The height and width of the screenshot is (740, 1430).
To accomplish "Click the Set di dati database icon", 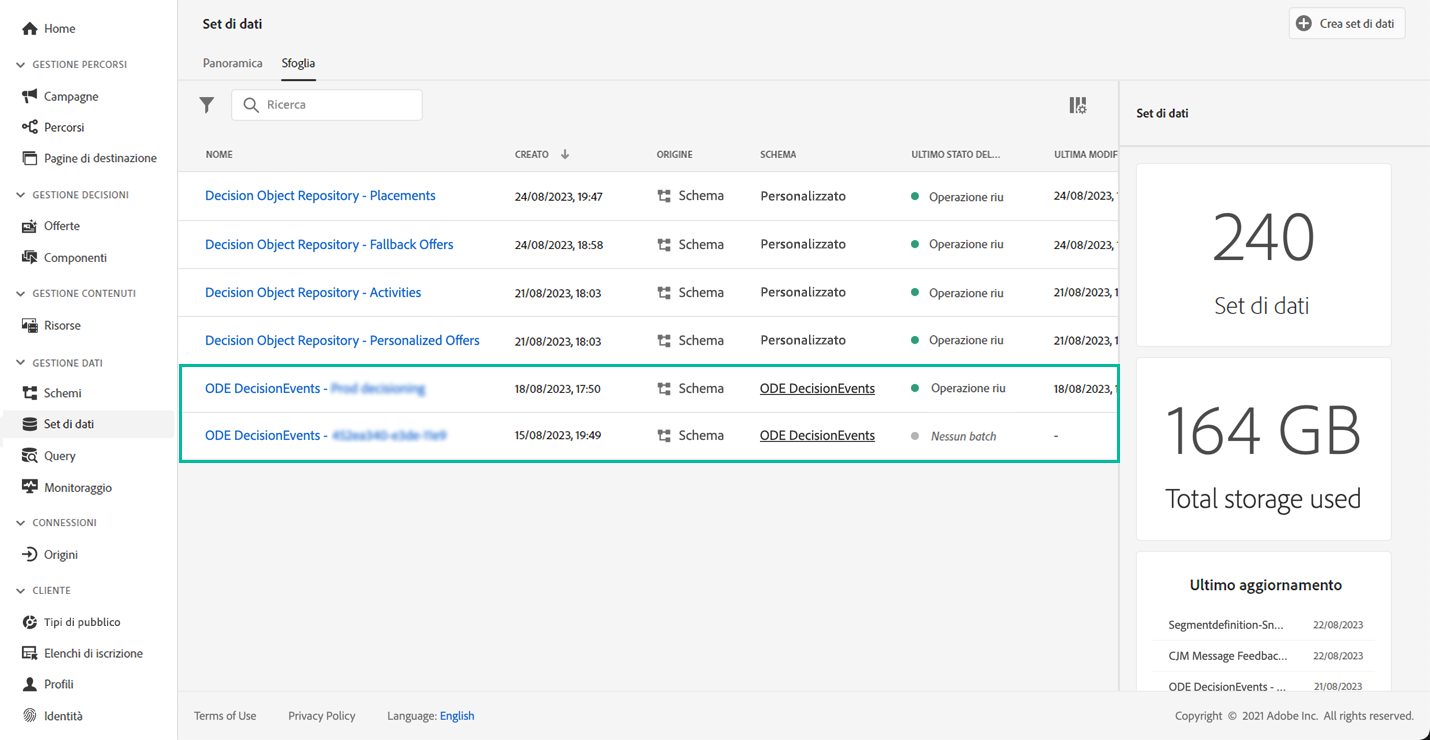I will tap(30, 424).
